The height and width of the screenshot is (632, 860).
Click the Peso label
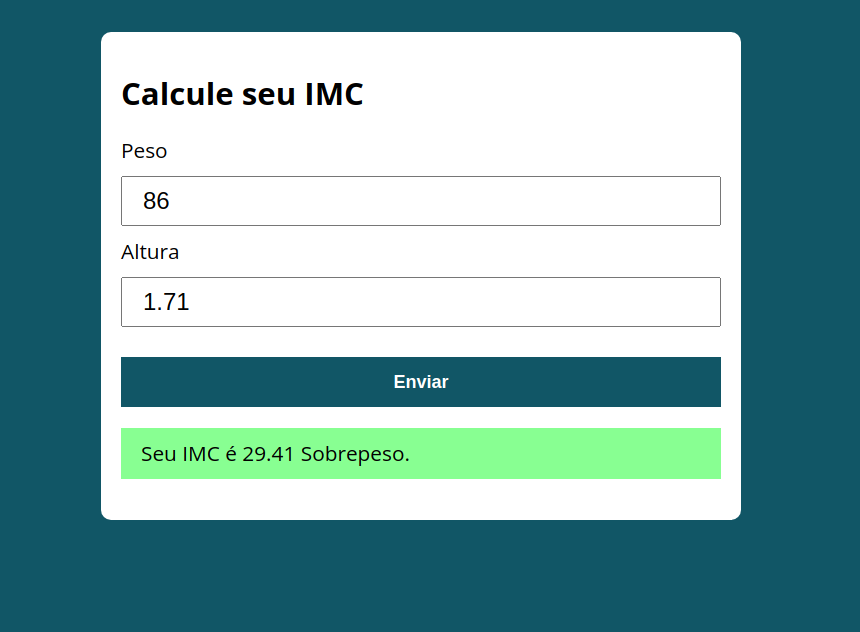(x=143, y=151)
